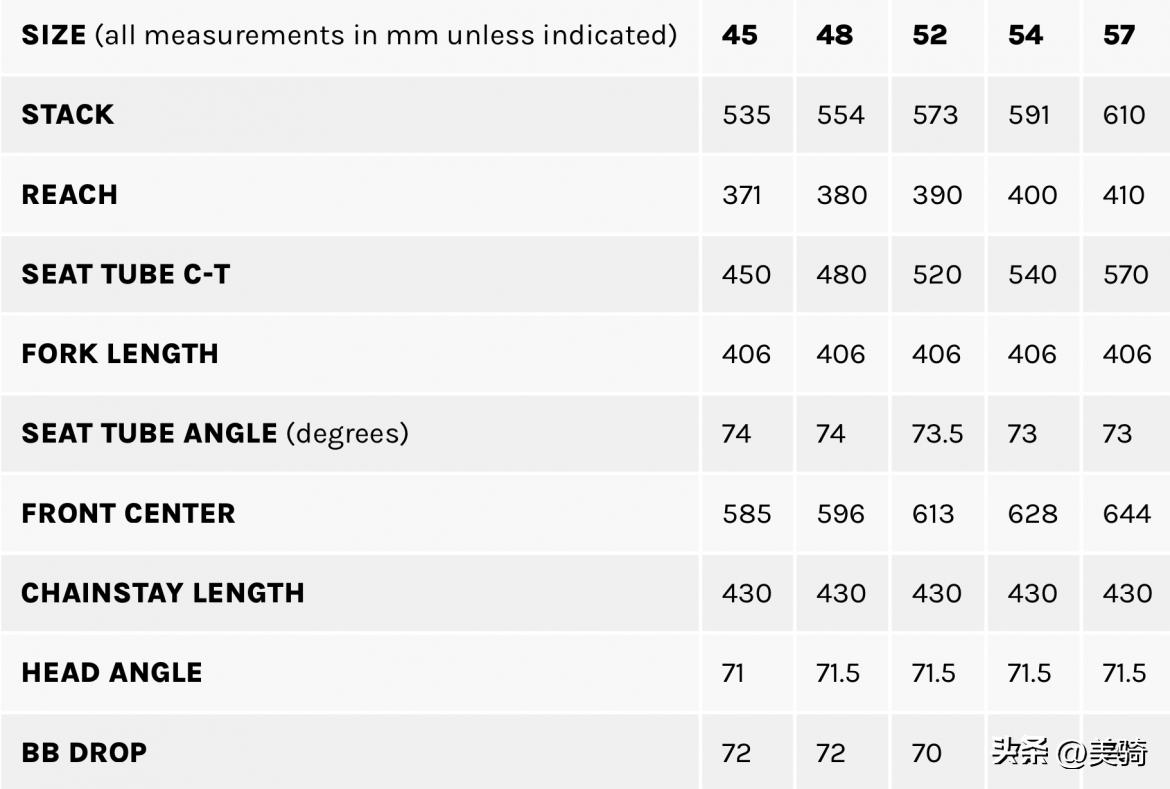Select the reach value 410
This screenshot has width=1170, height=789.
click(x=1124, y=194)
